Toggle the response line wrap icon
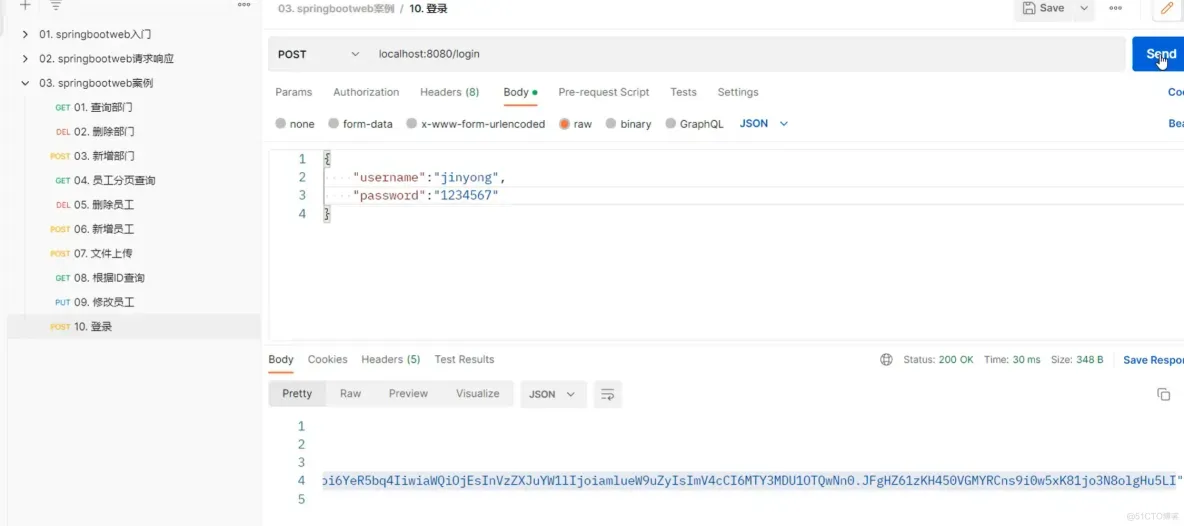Viewport: 1184px width, 526px height. coord(607,394)
